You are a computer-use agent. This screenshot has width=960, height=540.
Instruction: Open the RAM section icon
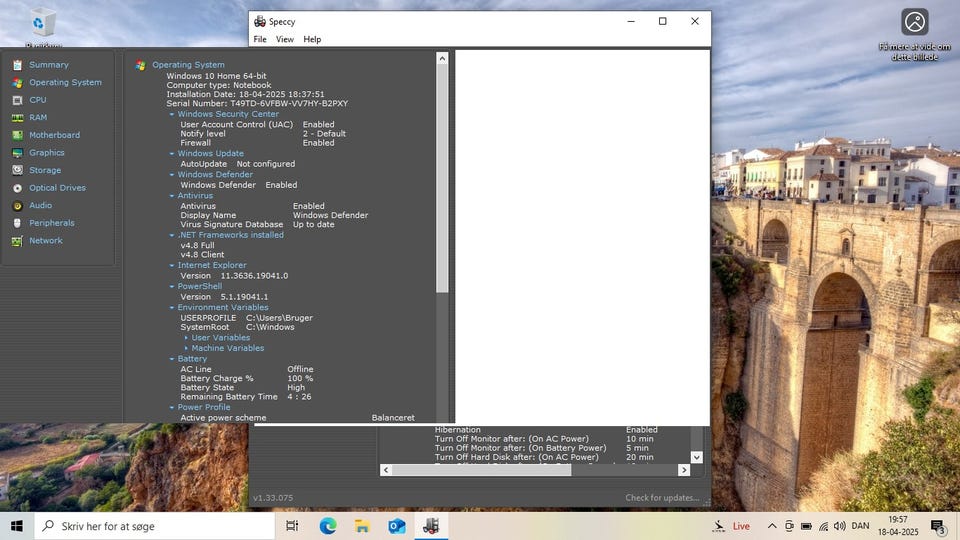[x=17, y=118]
